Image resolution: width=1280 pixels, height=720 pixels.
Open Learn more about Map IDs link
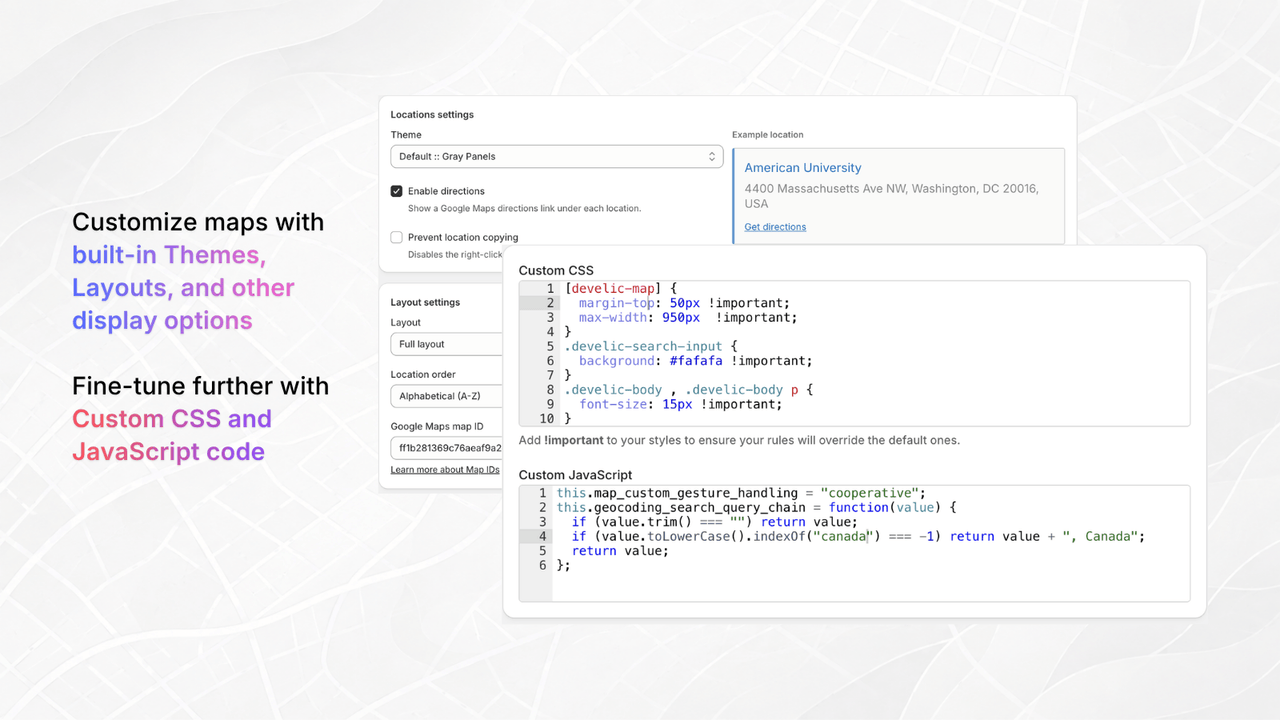pos(445,470)
